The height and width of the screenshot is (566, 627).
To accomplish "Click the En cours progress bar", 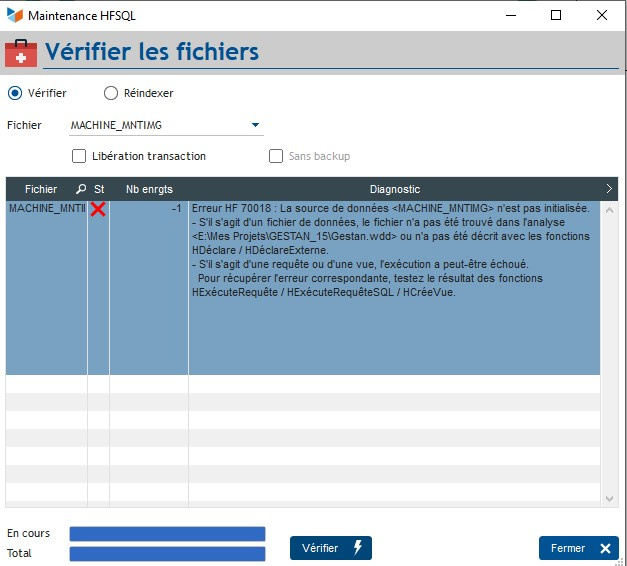I will (x=167, y=534).
